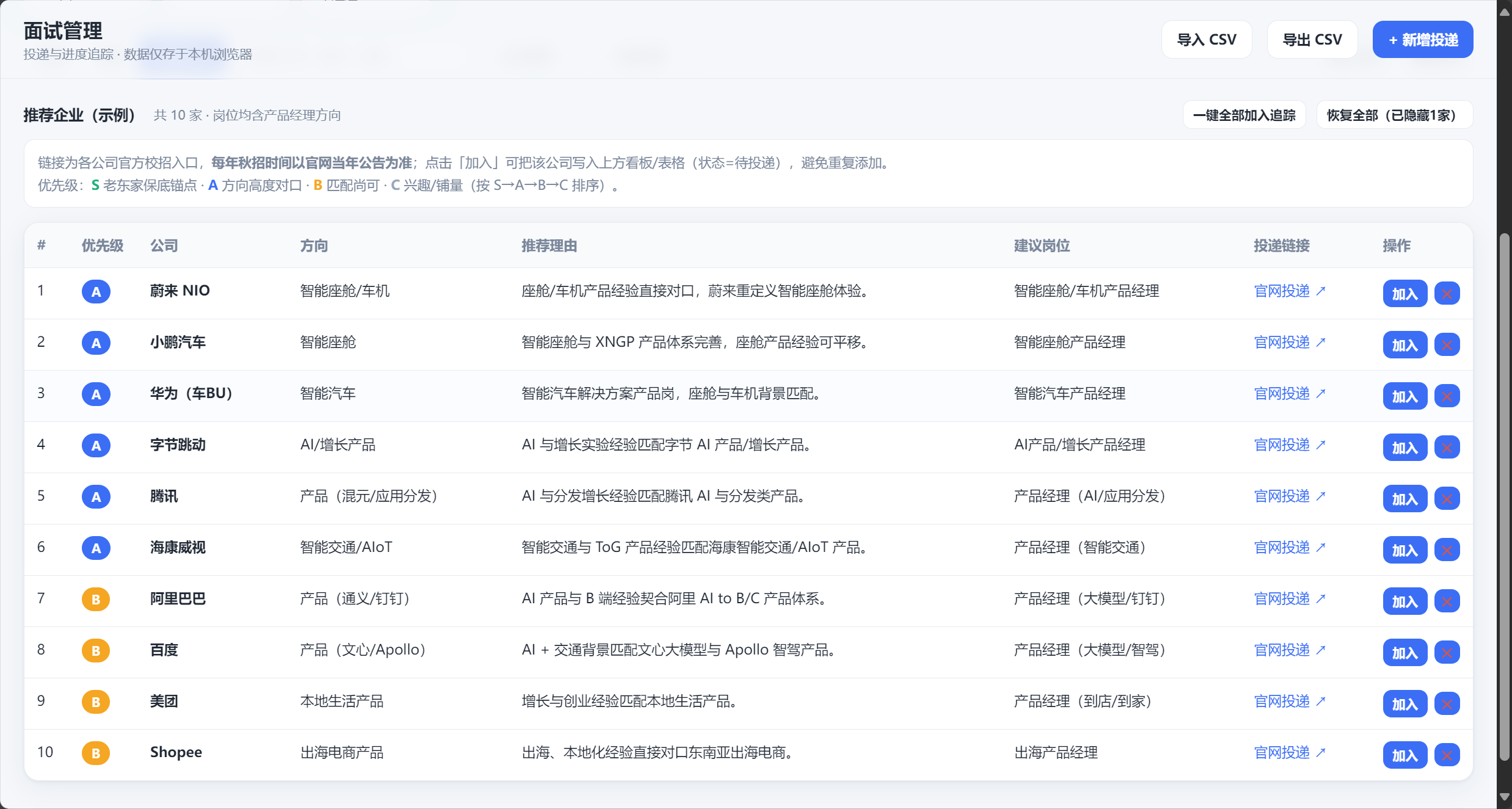Remove 腾讯 row with red X
The width and height of the screenshot is (1512, 809).
coord(1447,499)
